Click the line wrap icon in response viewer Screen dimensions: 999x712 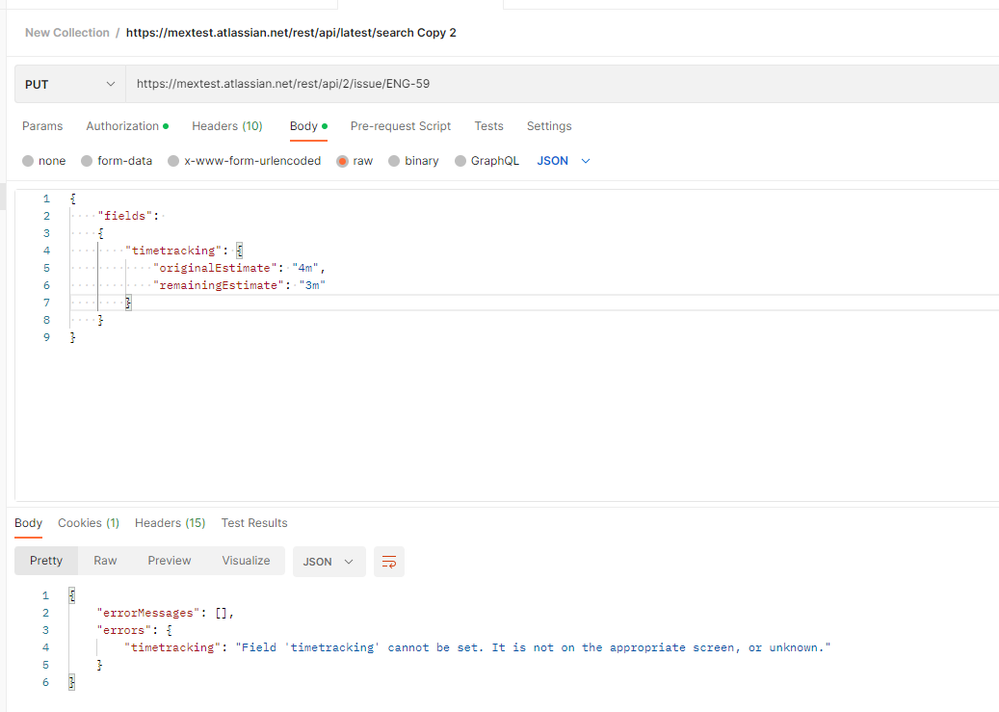(x=389, y=561)
